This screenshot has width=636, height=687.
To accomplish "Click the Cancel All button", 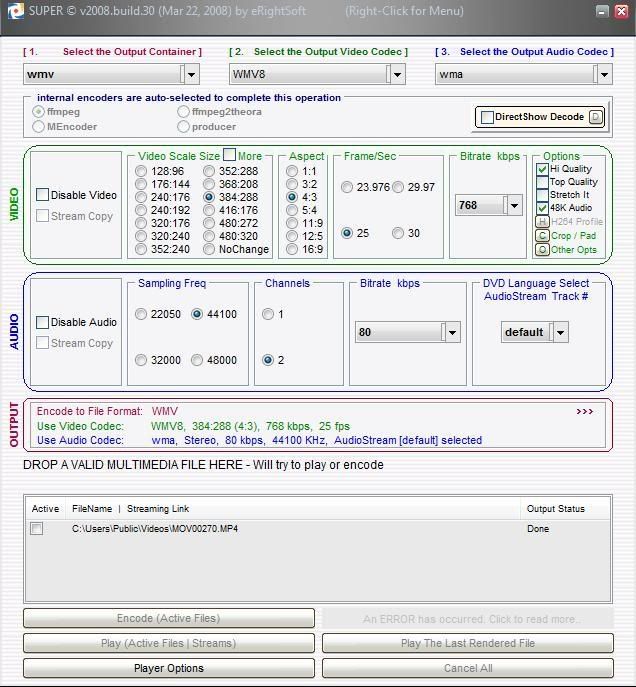I will coord(468,668).
